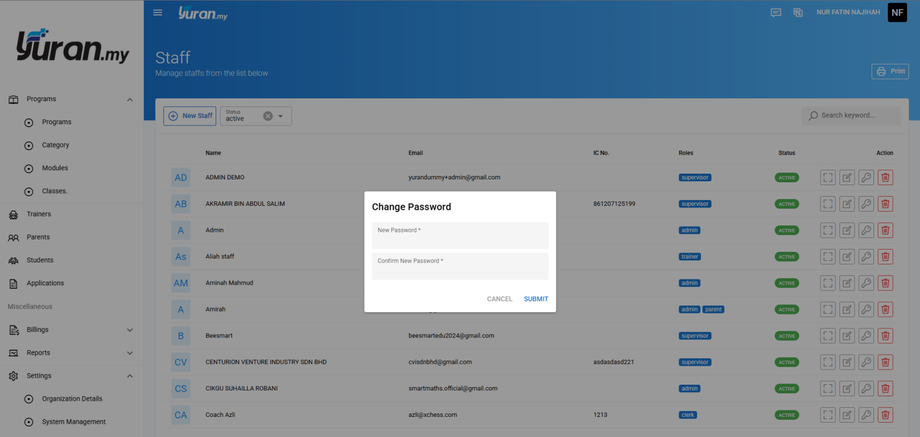Focus the New Password field
Screen dimensions: 920x437
[460, 236]
